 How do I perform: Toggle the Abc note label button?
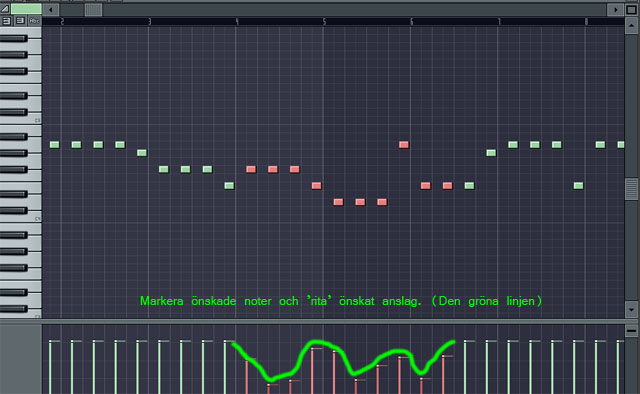pos(34,21)
